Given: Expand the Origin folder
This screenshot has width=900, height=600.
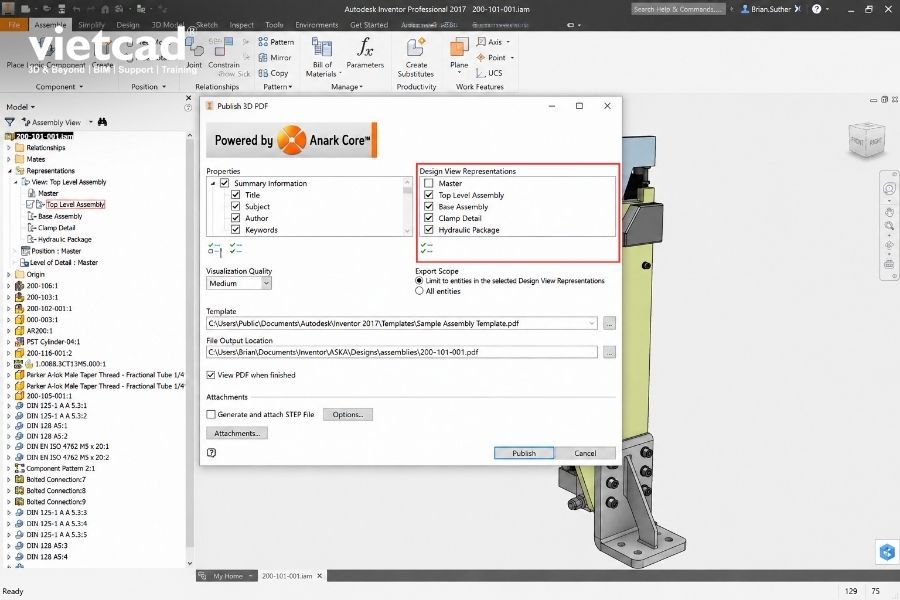Looking at the screenshot, I should click(9, 274).
